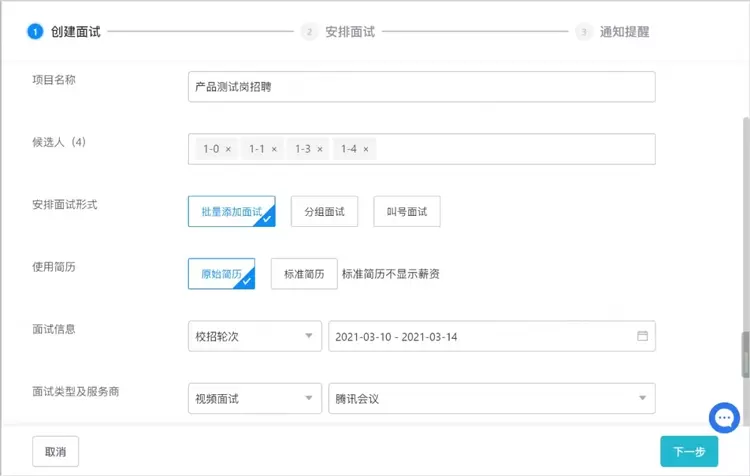Select 分组面试 interview format
The height and width of the screenshot is (476, 750).
pyautogui.click(x=324, y=211)
